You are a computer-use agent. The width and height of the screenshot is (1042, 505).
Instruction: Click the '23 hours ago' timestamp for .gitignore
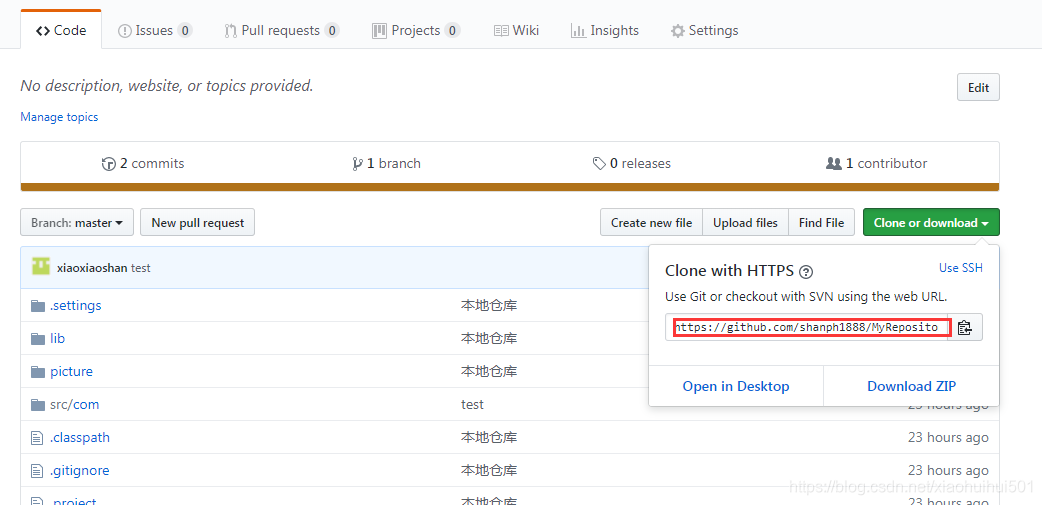[948, 470]
